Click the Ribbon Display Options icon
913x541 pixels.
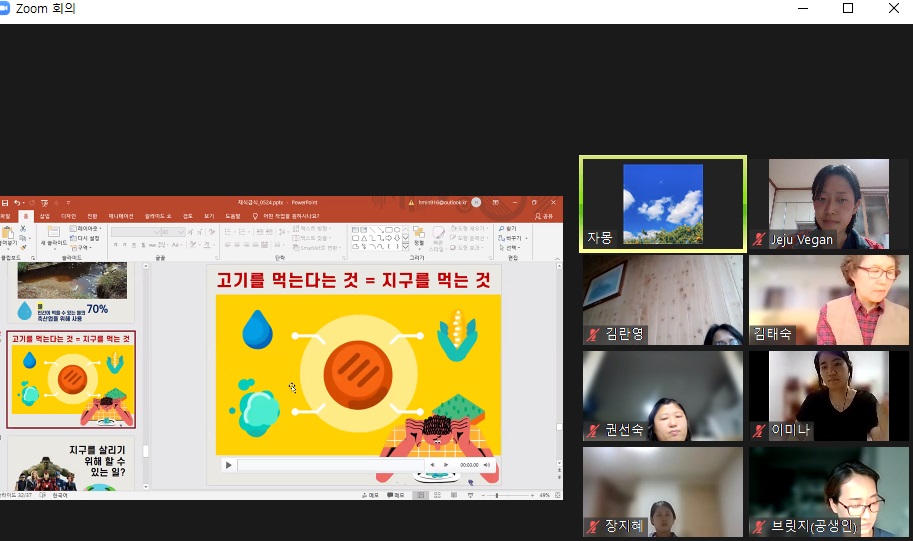496,203
